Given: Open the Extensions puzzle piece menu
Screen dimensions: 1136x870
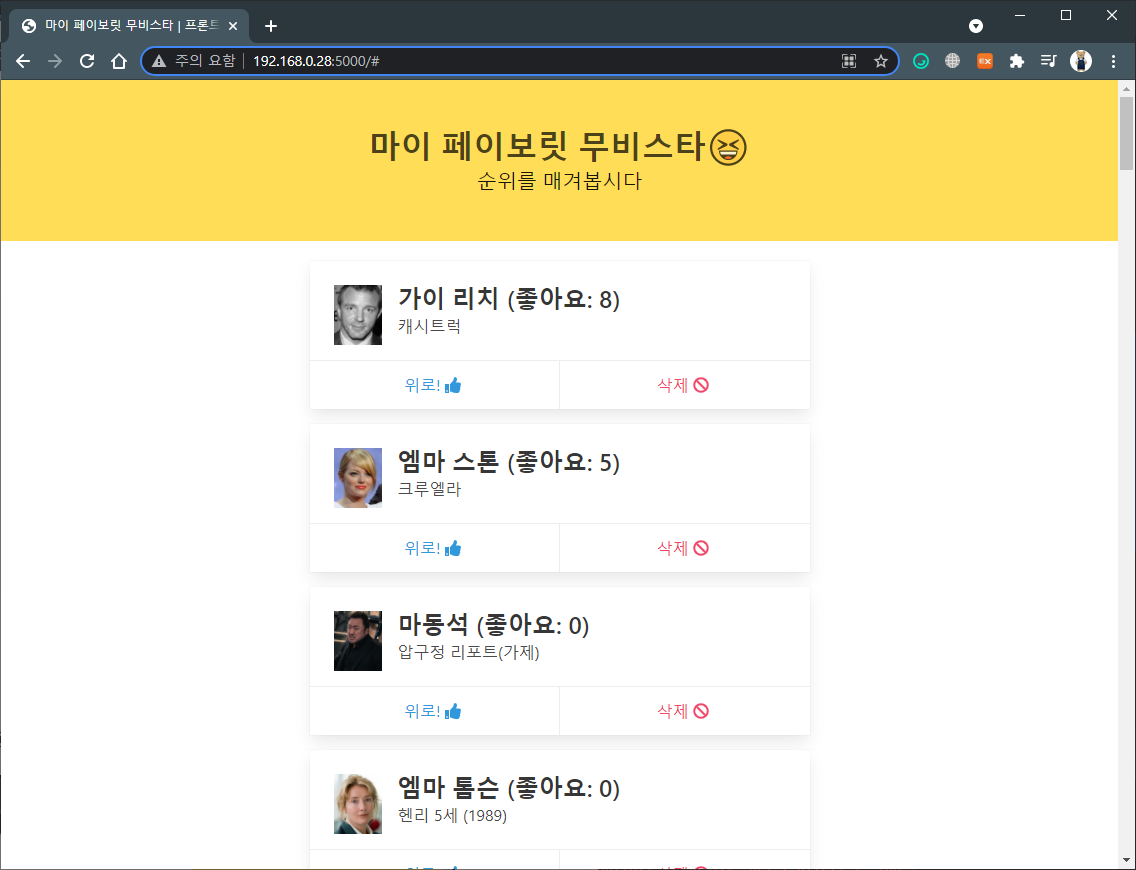Looking at the screenshot, I should click(x=1016, y=61).
